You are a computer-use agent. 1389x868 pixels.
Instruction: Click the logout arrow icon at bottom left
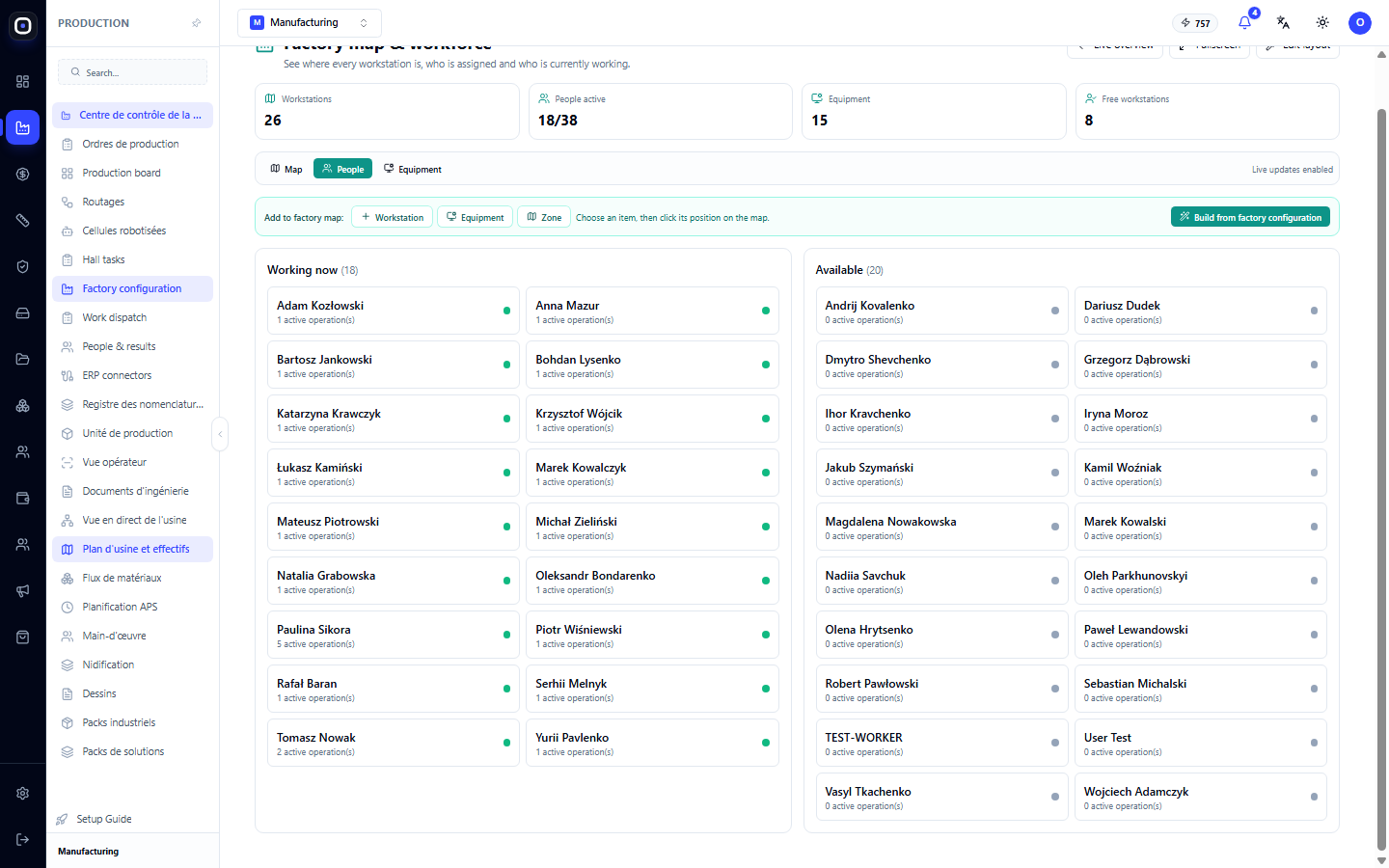coord(23,840)
